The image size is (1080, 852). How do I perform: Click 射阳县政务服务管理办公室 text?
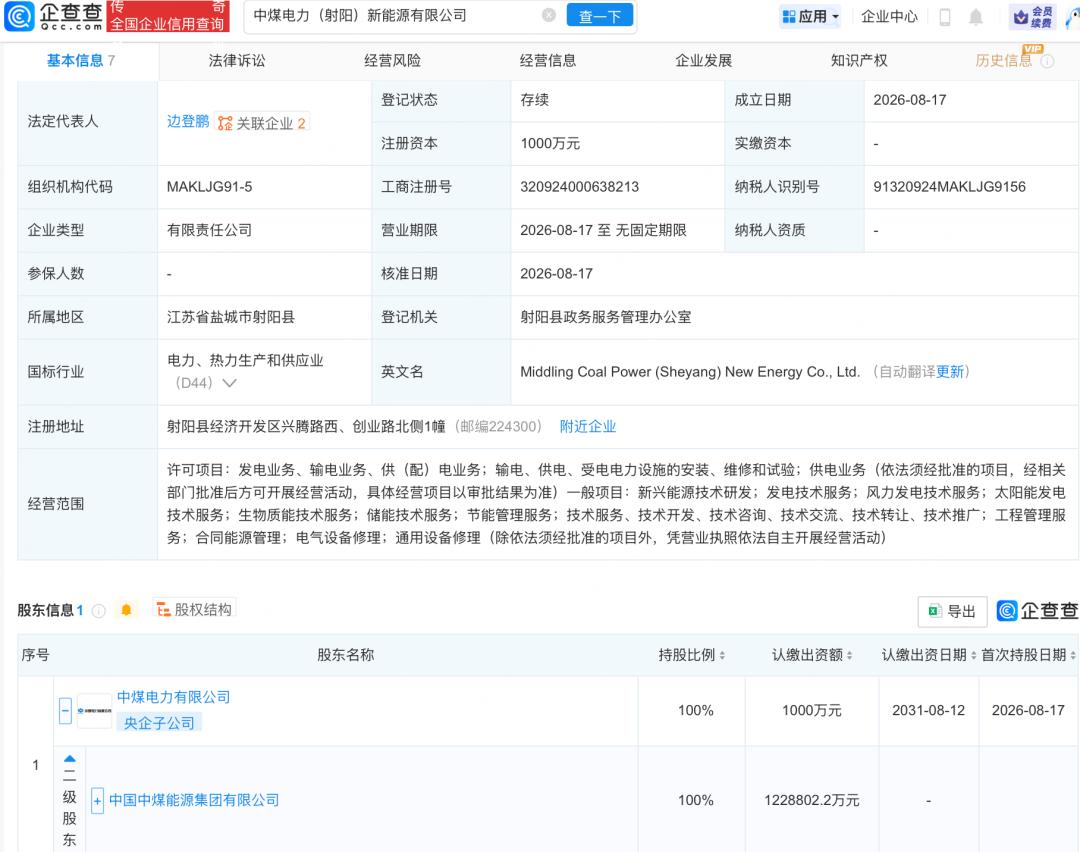(x=605, y=317)
